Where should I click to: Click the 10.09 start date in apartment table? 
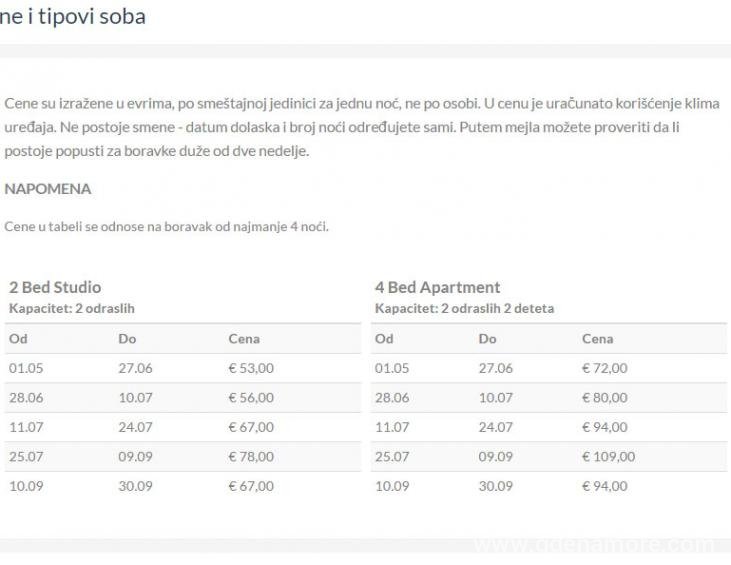tap(392, 487)
